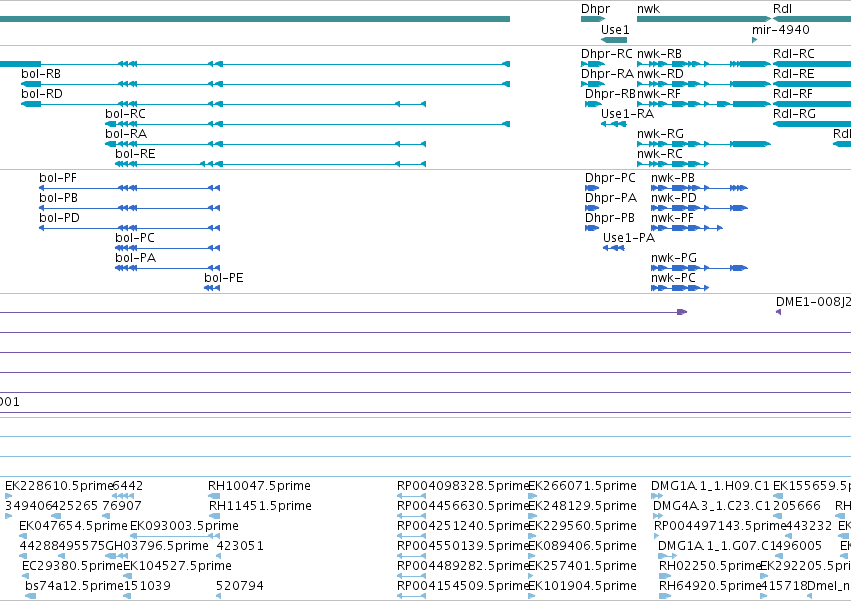Select protein label bol-PB
This screenshot has height=601, width=851.
tap(58, 198)
